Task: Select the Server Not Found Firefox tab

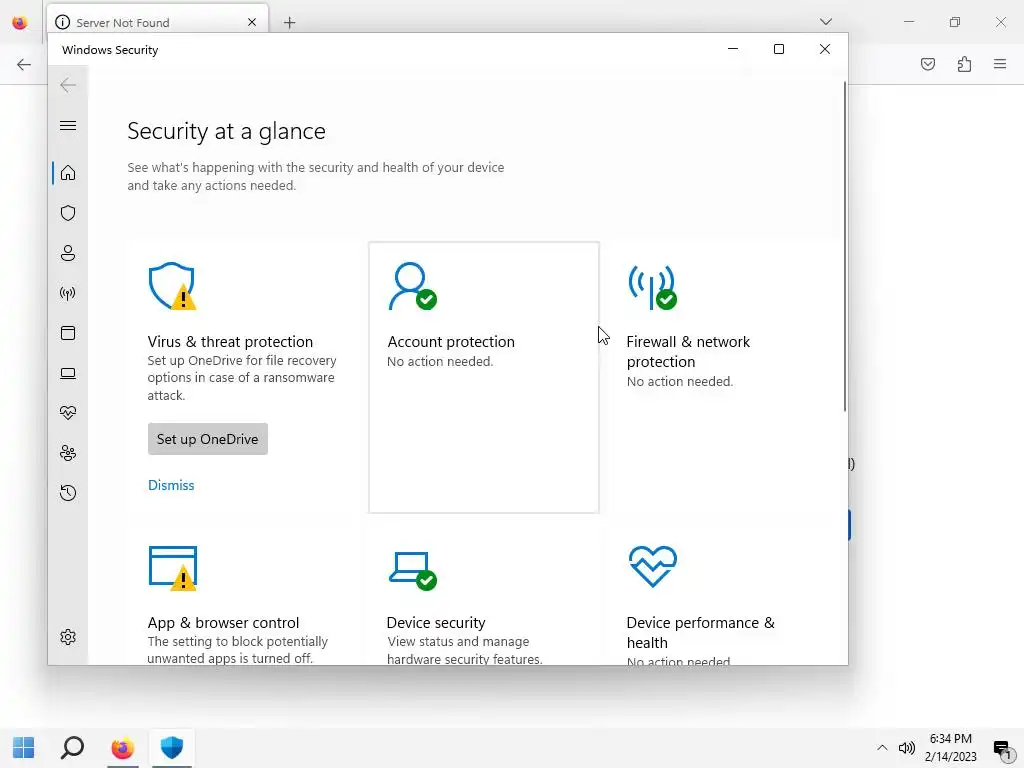Action: pos(157,22)
